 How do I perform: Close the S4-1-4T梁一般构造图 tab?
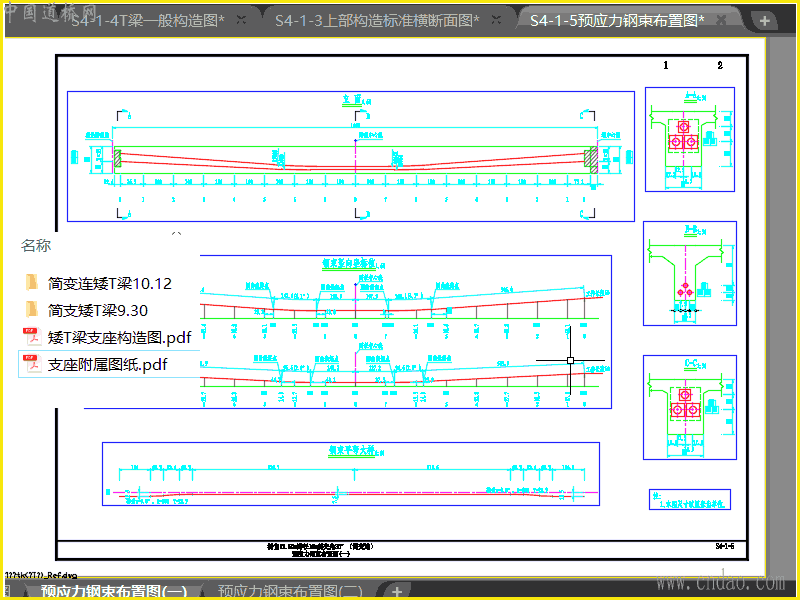point(241,20)
